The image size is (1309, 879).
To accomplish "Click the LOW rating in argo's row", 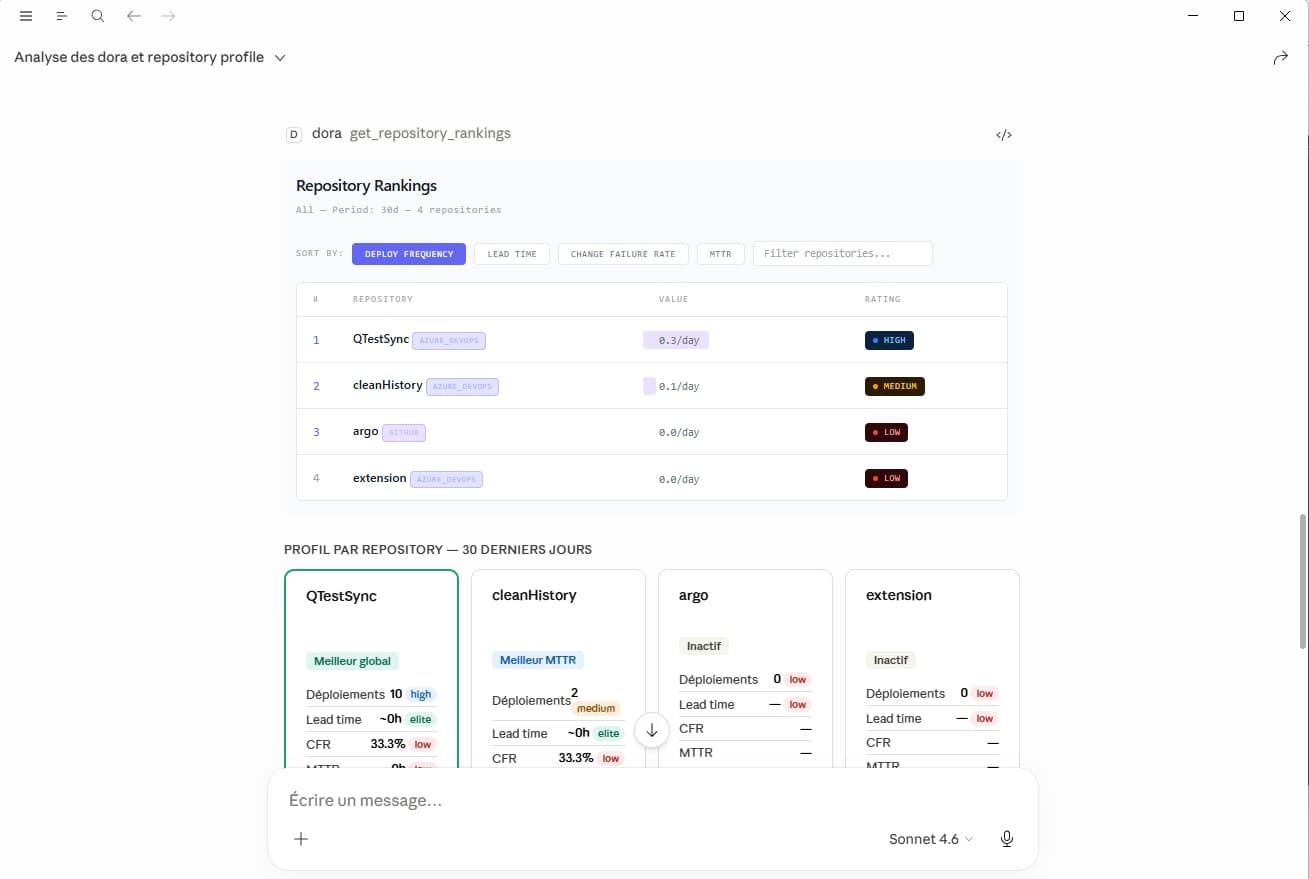I will click(886, 432).
